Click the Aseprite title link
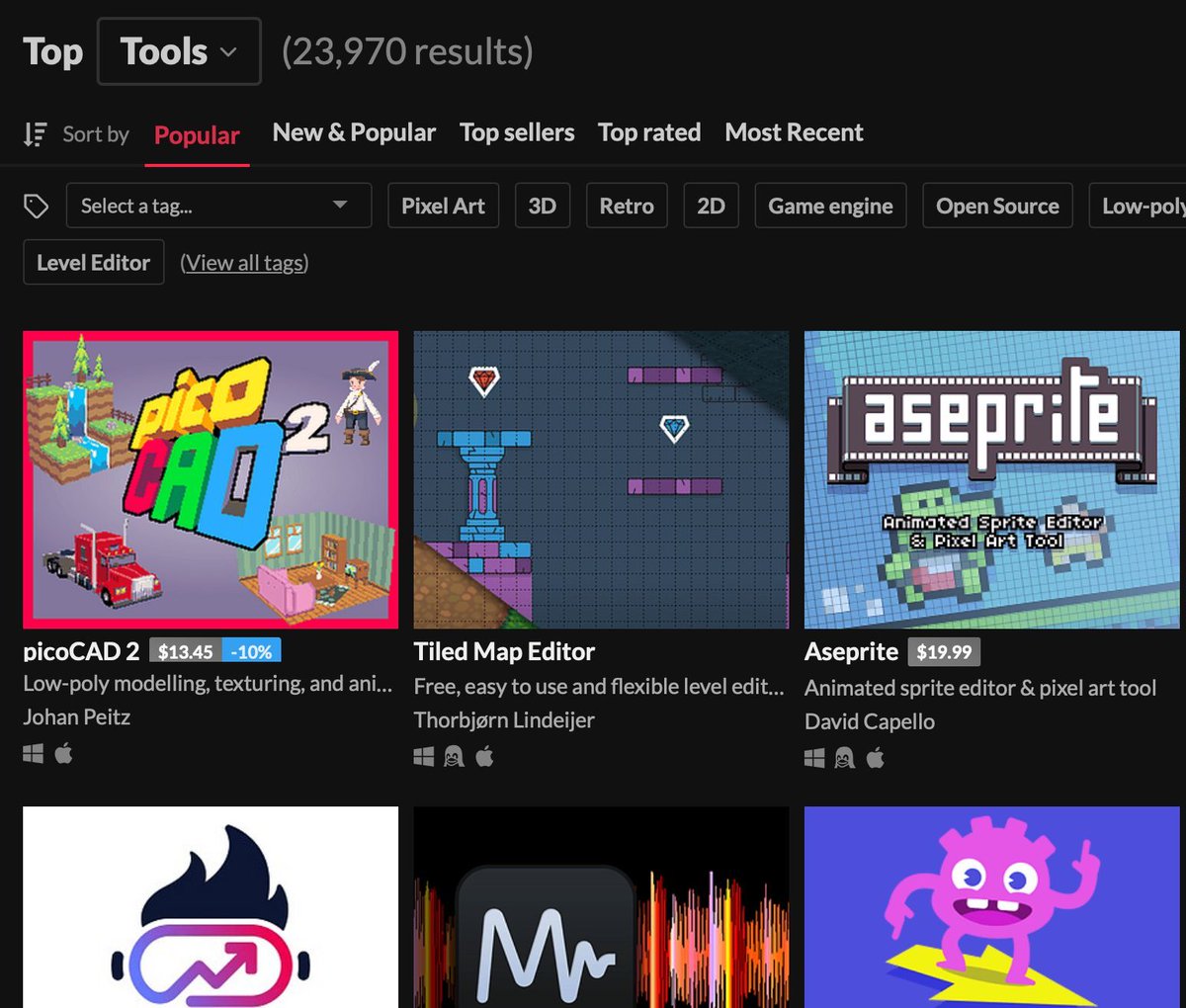Viewport: 1186px width, 1008px height. [851, 652]
